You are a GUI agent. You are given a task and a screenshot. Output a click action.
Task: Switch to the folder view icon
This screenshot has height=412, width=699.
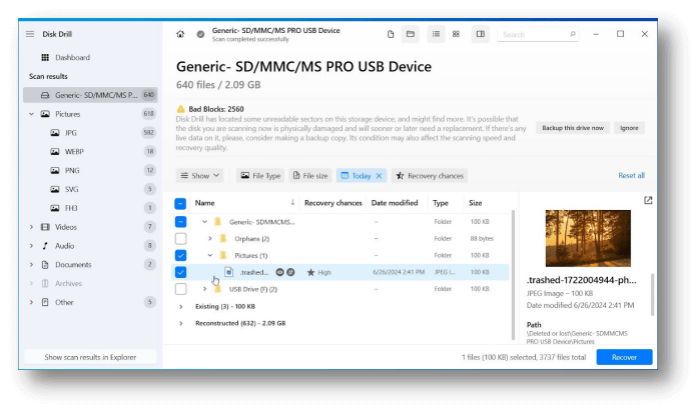pos(410,34)
